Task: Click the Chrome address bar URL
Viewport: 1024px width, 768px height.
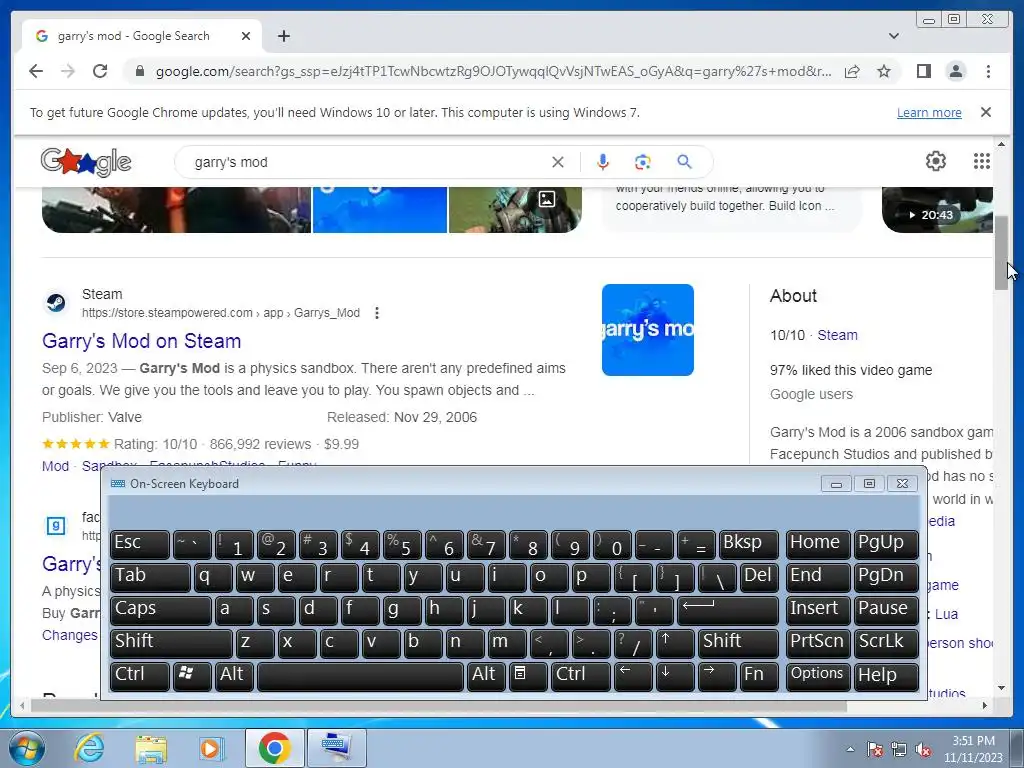Action: 493,71
